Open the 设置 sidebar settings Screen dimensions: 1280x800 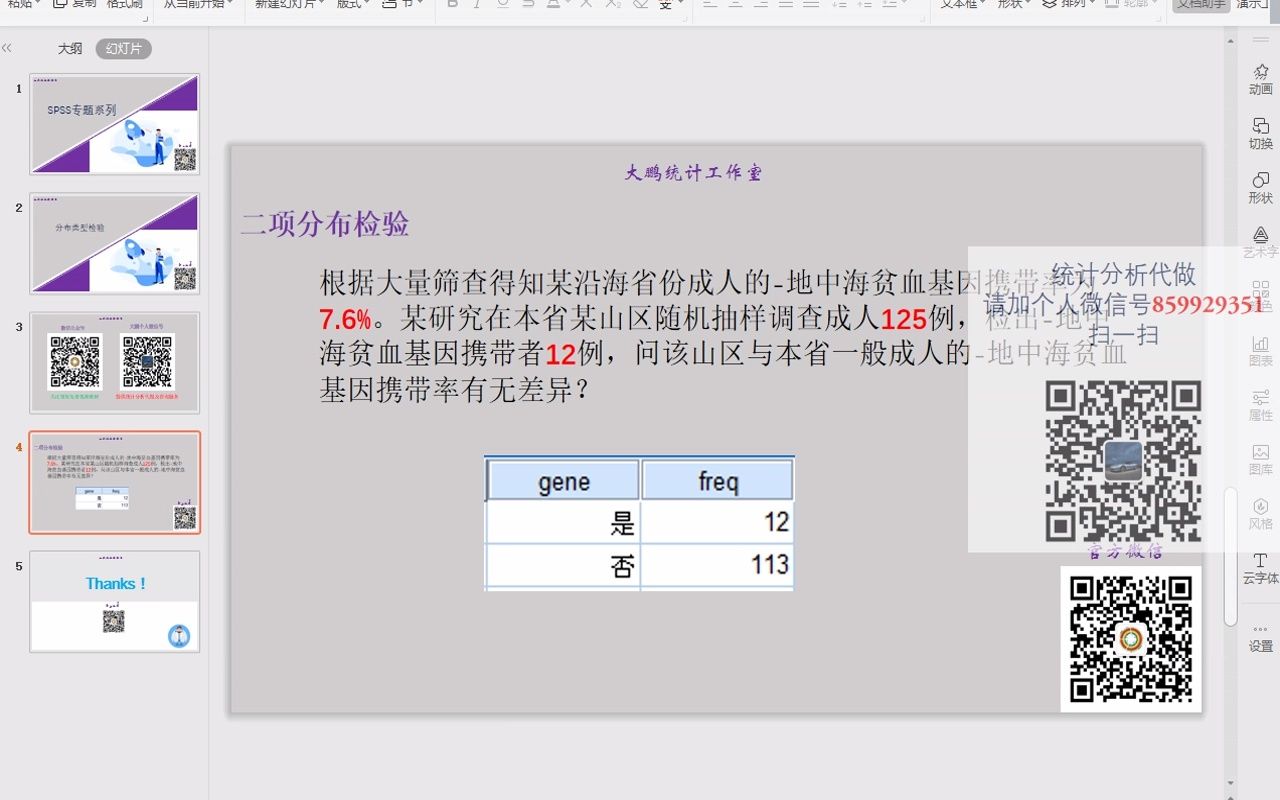pyautogui.click(x=1260, y=637)
